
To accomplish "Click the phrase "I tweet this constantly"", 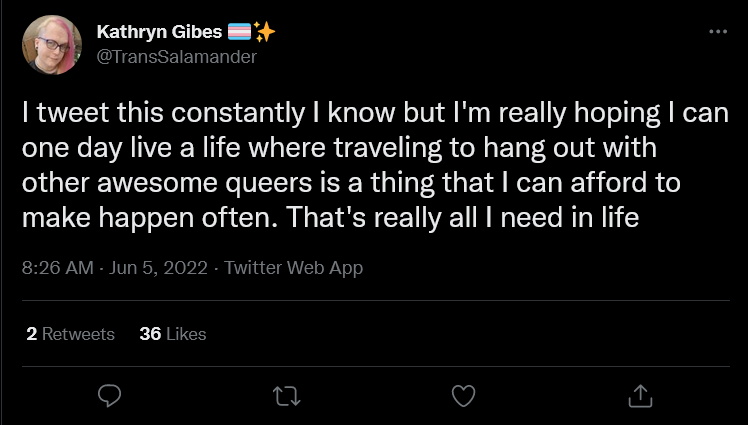I will [x=163, y=113].
